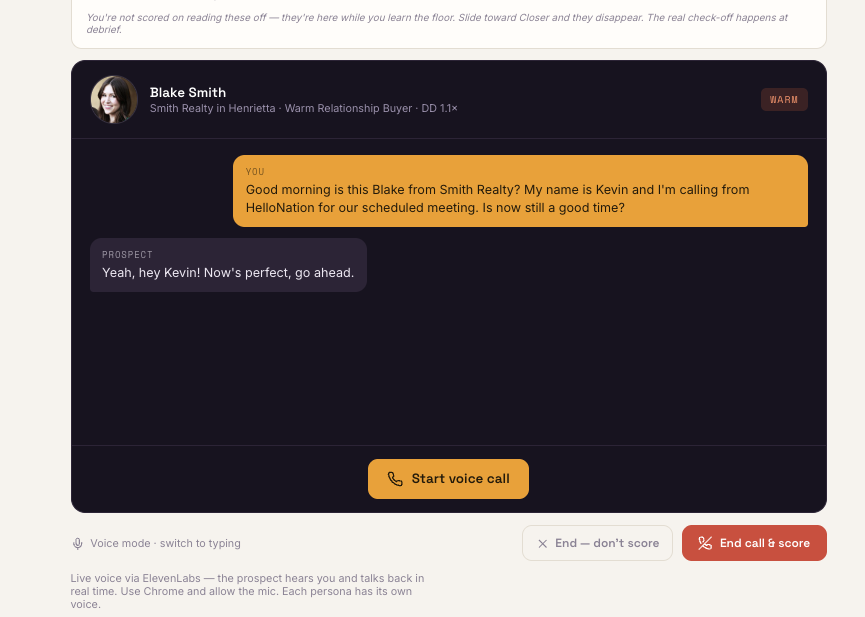Click the YOU label above your message
This screenshot has width=865, height=617.
(x=255, y=172)
